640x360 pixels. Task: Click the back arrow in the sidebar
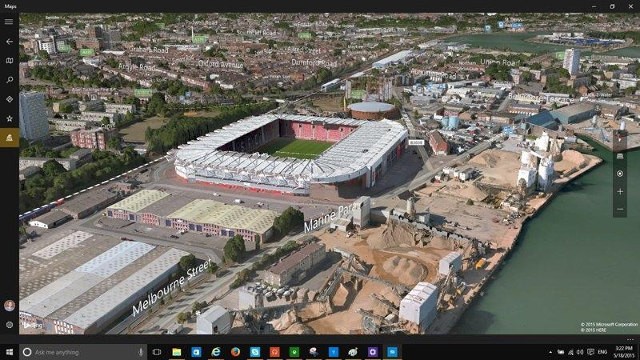click(x=9, y=41)
